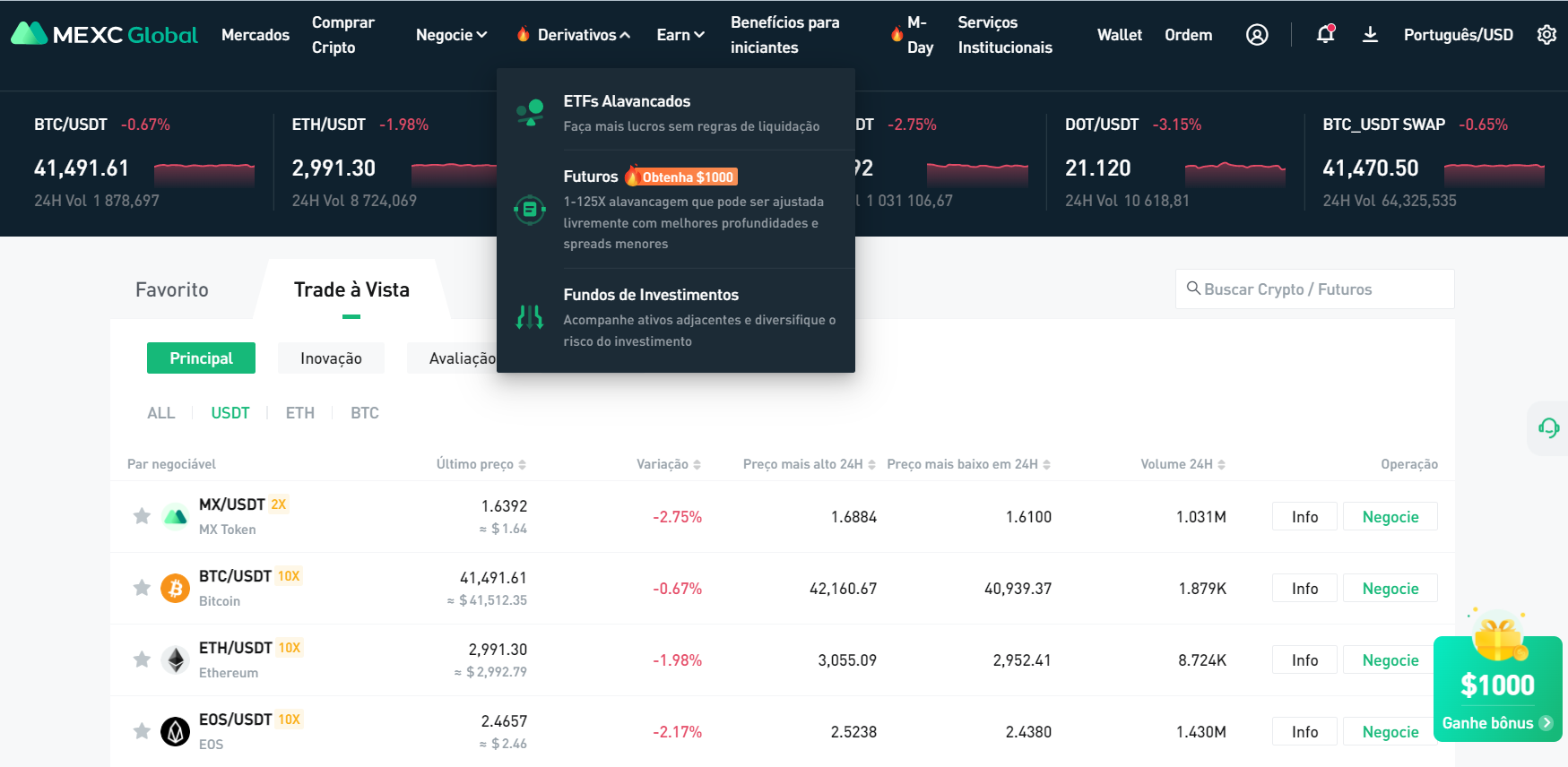Image resolution: width=1568 pixels, height=767 pixels.
Task: Click the Fundos de Investimentos icon
Action: pyautogui.click(x=530, y=316)
